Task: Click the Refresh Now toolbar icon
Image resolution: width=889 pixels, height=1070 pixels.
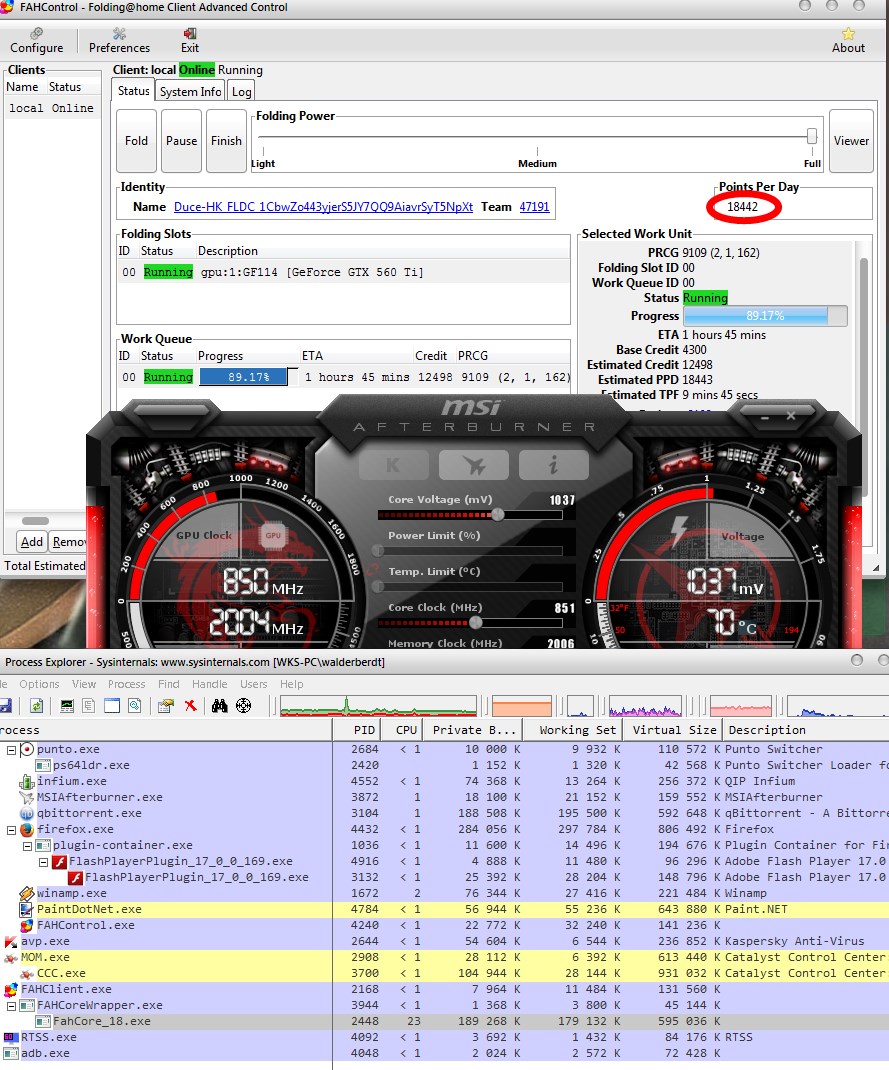Action: pyautogui.click(x=37, y=706)
